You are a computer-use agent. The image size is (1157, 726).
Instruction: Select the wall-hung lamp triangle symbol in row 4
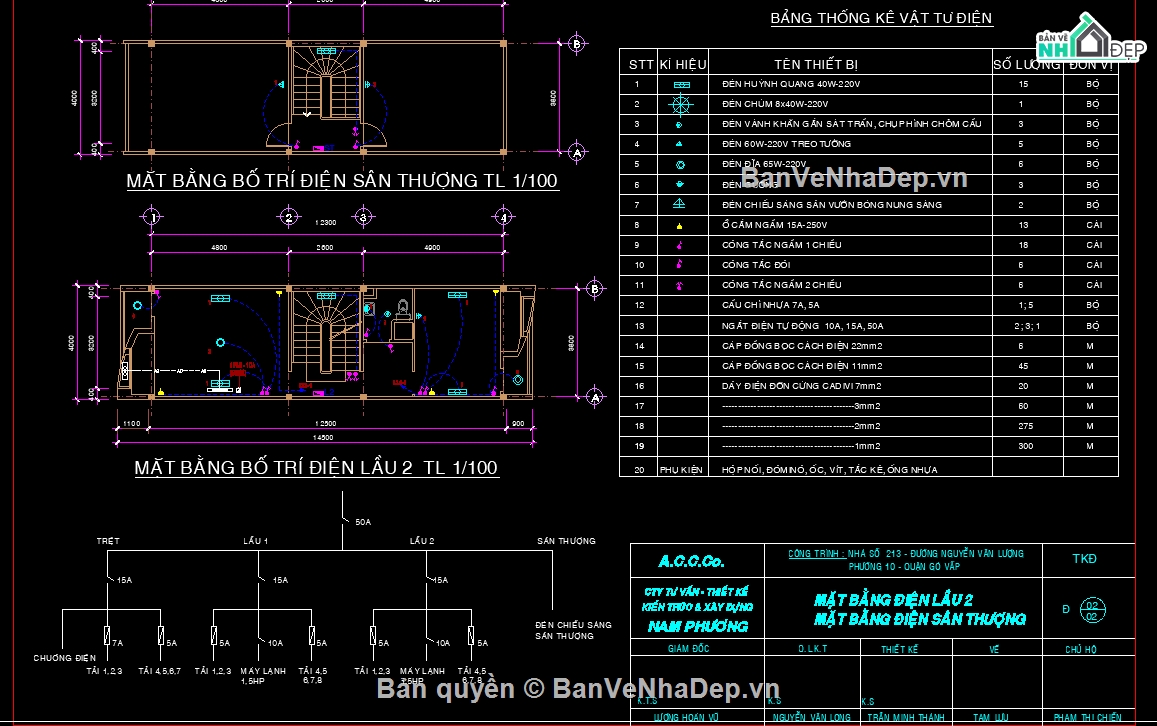pyautogui.click(x=679, y=144)
